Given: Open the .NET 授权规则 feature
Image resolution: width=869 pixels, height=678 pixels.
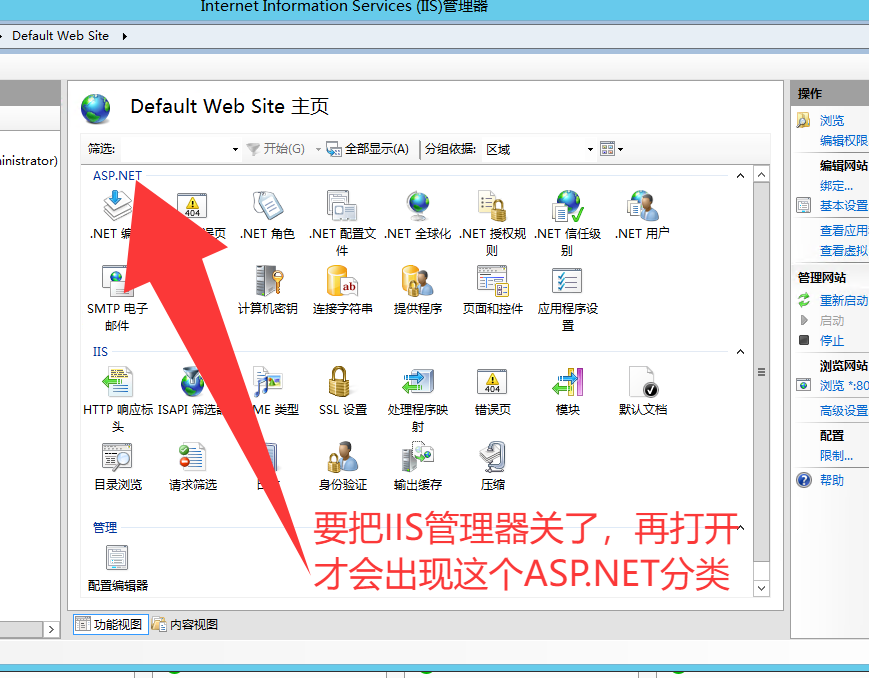Looking at the screenshot, I should tap(492, 223).
